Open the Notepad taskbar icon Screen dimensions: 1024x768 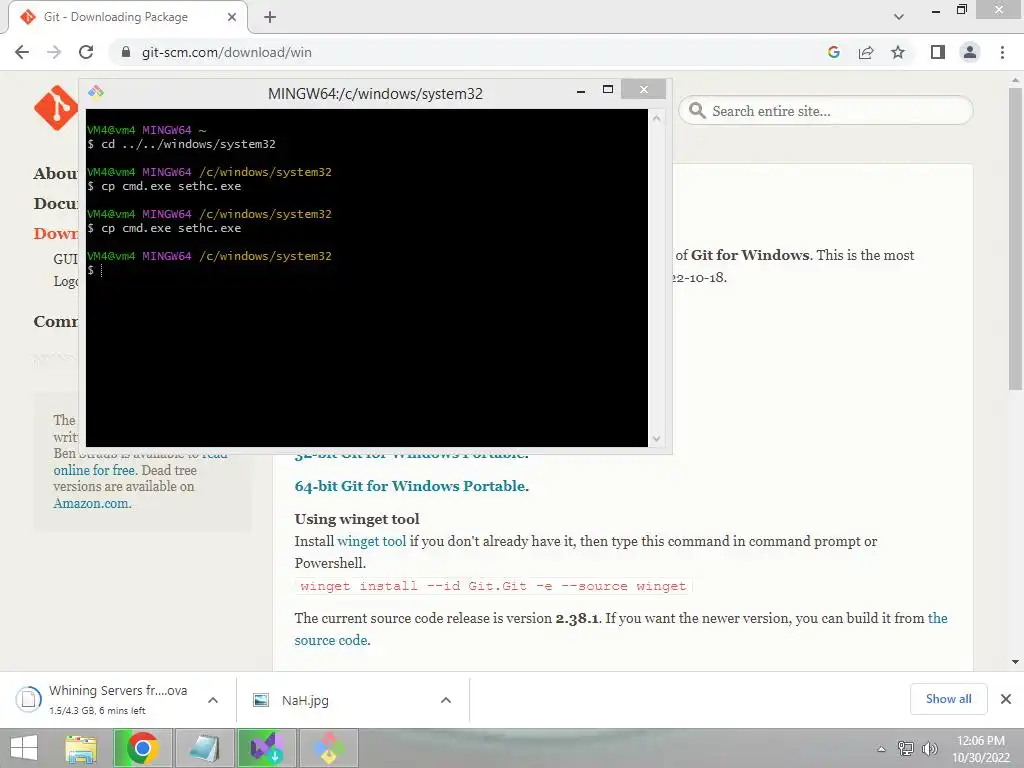(204, 748)
